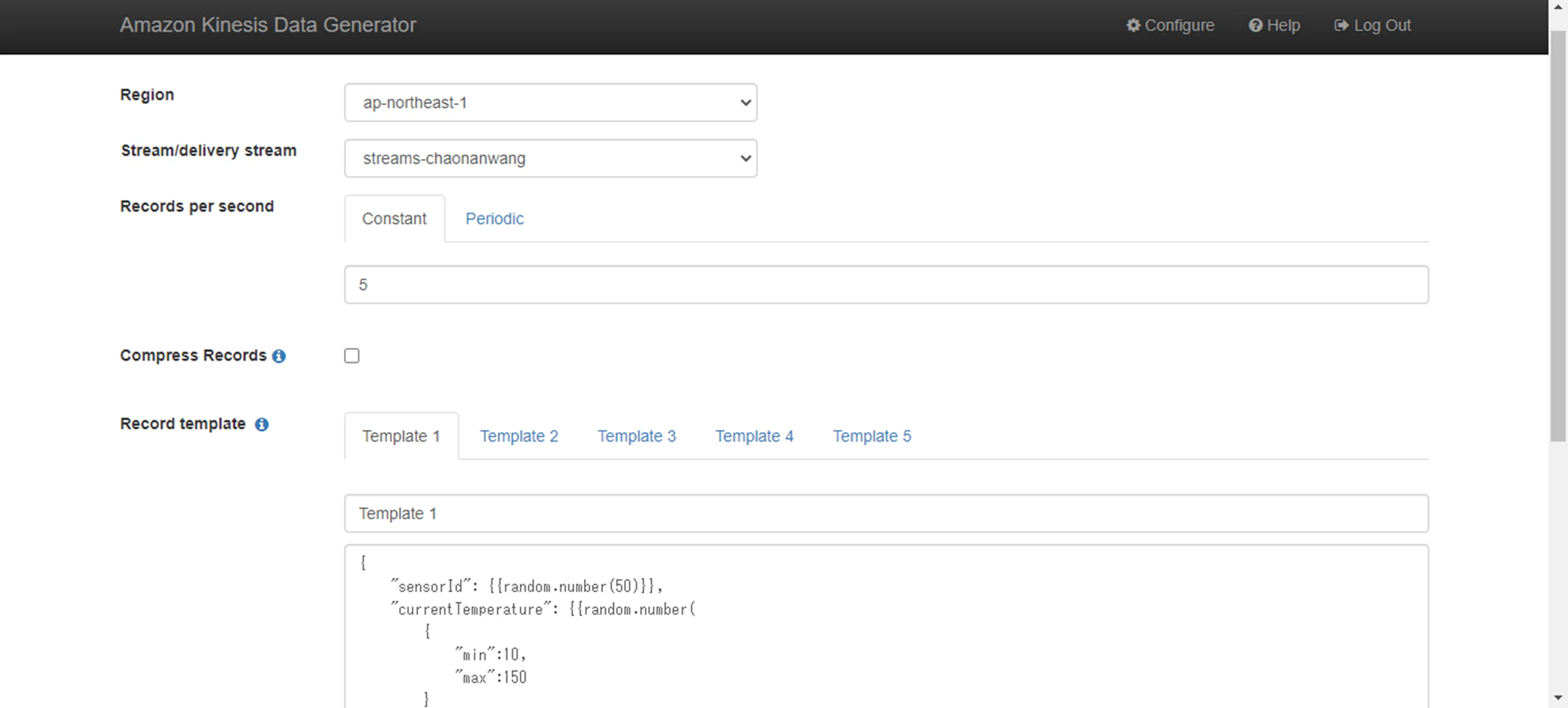The width and height of the screenshot is (1568, 708).
Task: Enable the Compress Records checkbox
Action: click(x=352, y=355)
